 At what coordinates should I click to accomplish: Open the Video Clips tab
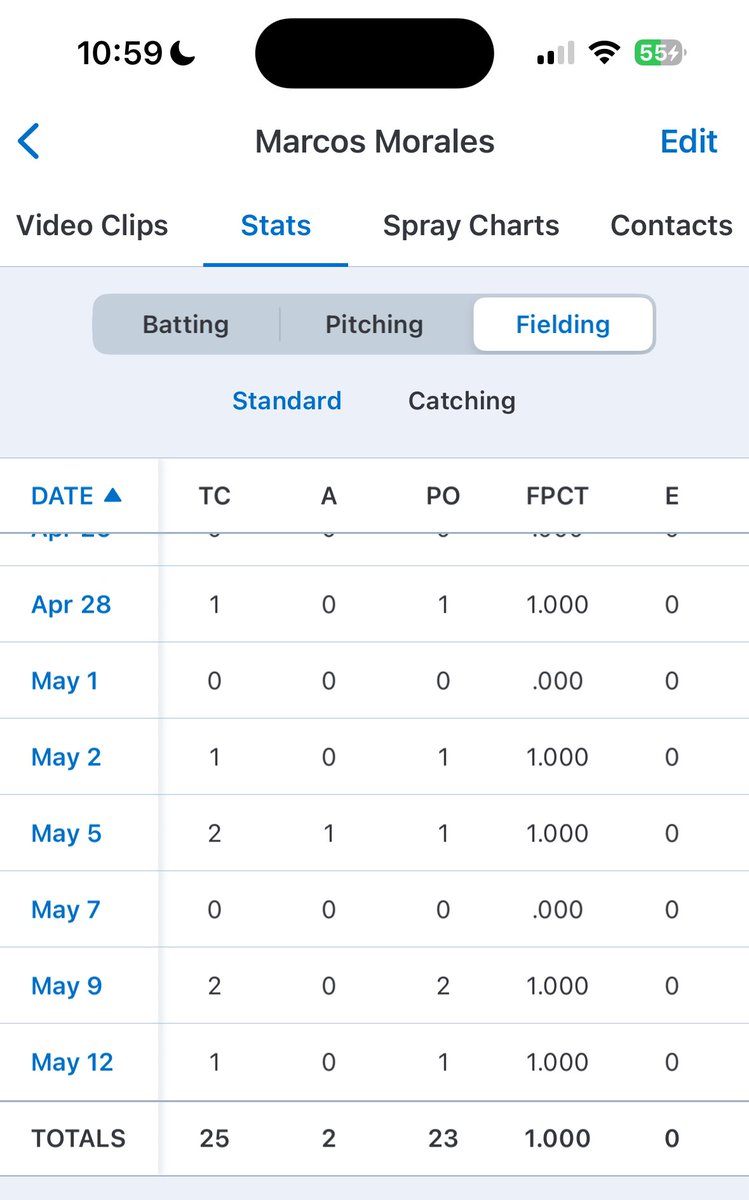(92, 225)
